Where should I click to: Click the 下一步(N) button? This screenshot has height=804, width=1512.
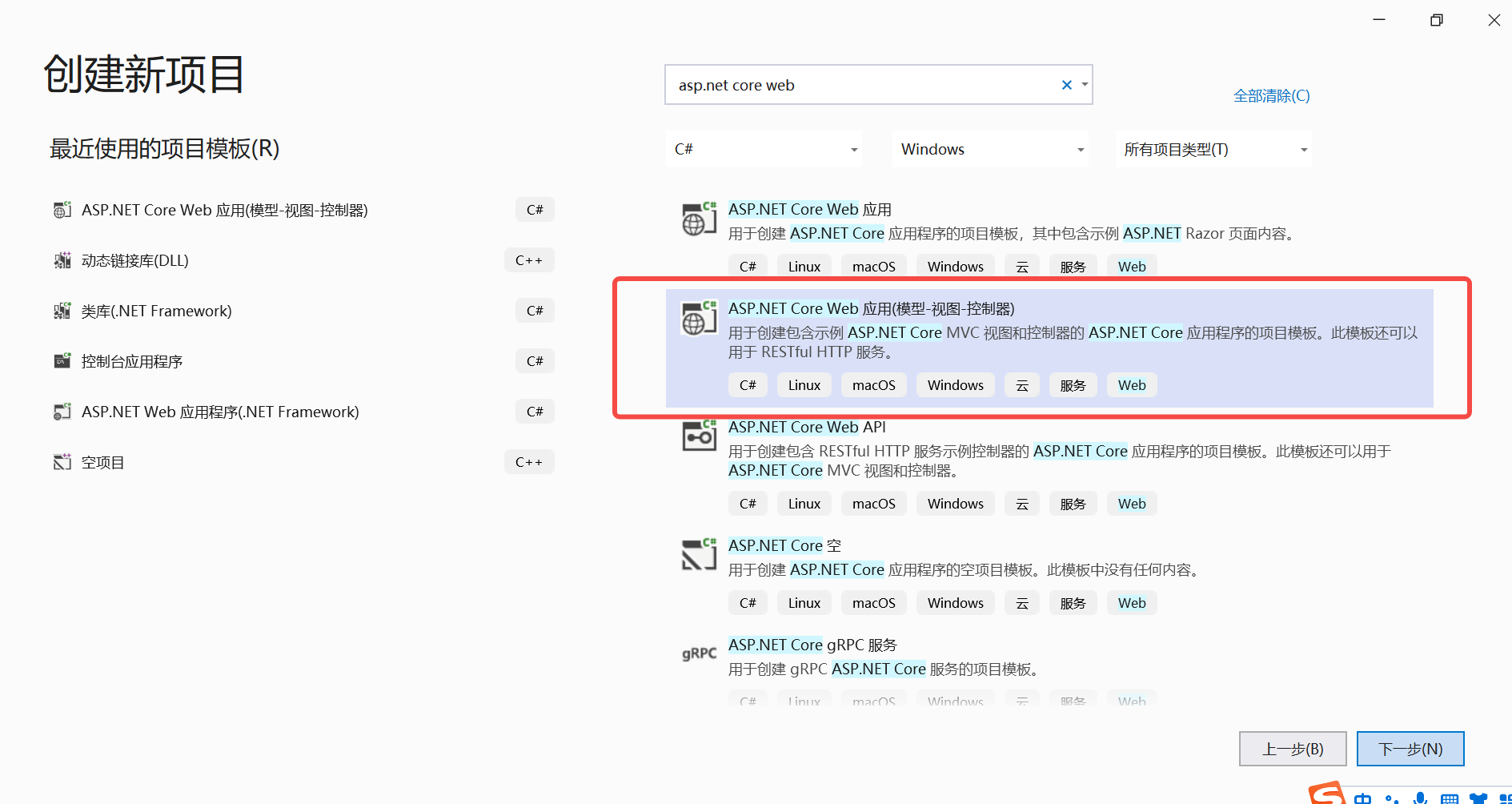(x=1410, y=749)
